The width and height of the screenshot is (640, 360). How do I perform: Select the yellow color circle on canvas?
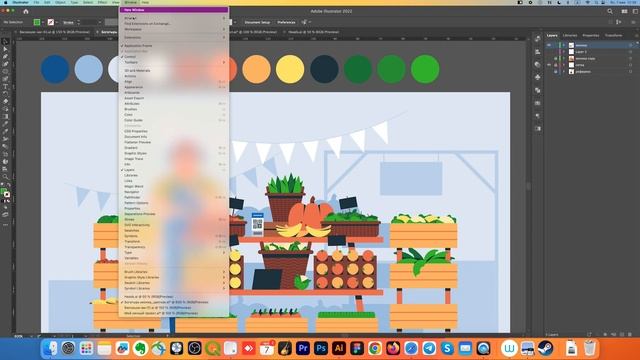(290, 69)
